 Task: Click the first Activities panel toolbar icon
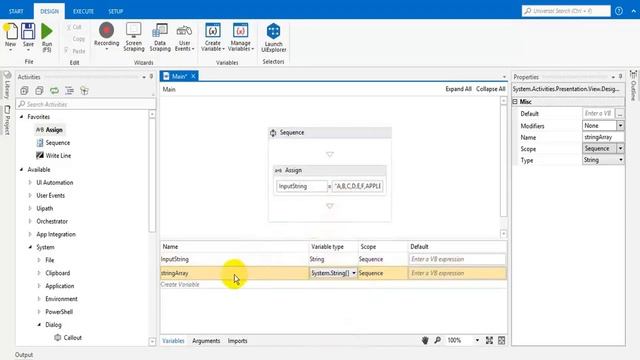(24, 91)
